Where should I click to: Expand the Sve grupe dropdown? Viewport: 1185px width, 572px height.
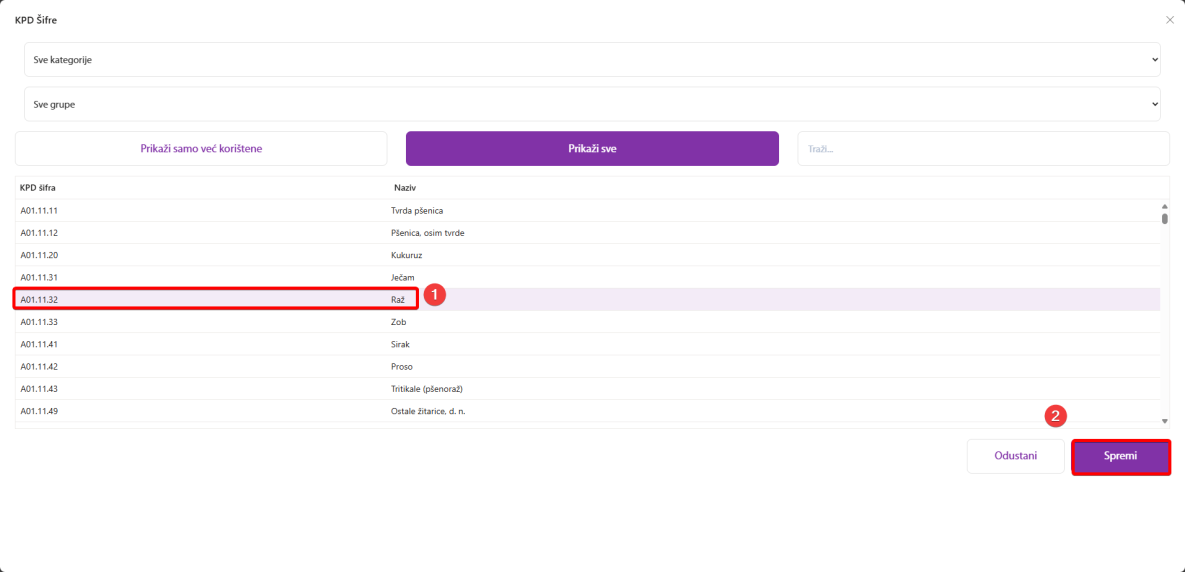(592, 104)
